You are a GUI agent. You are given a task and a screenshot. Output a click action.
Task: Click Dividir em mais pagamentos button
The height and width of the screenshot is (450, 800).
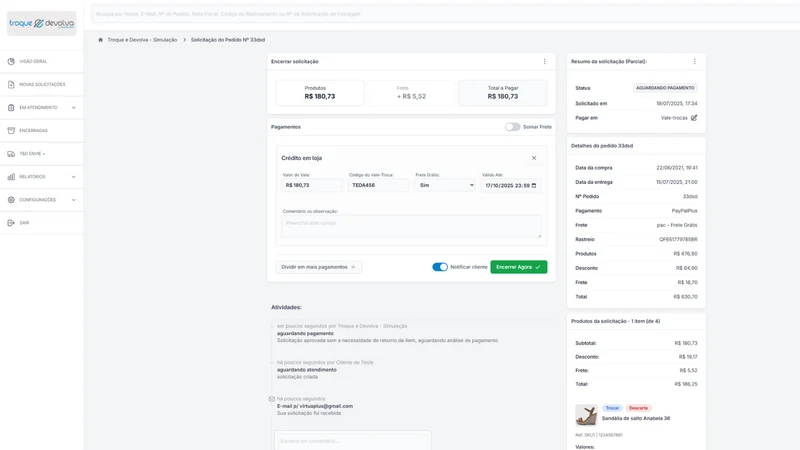tap(318, 267)
